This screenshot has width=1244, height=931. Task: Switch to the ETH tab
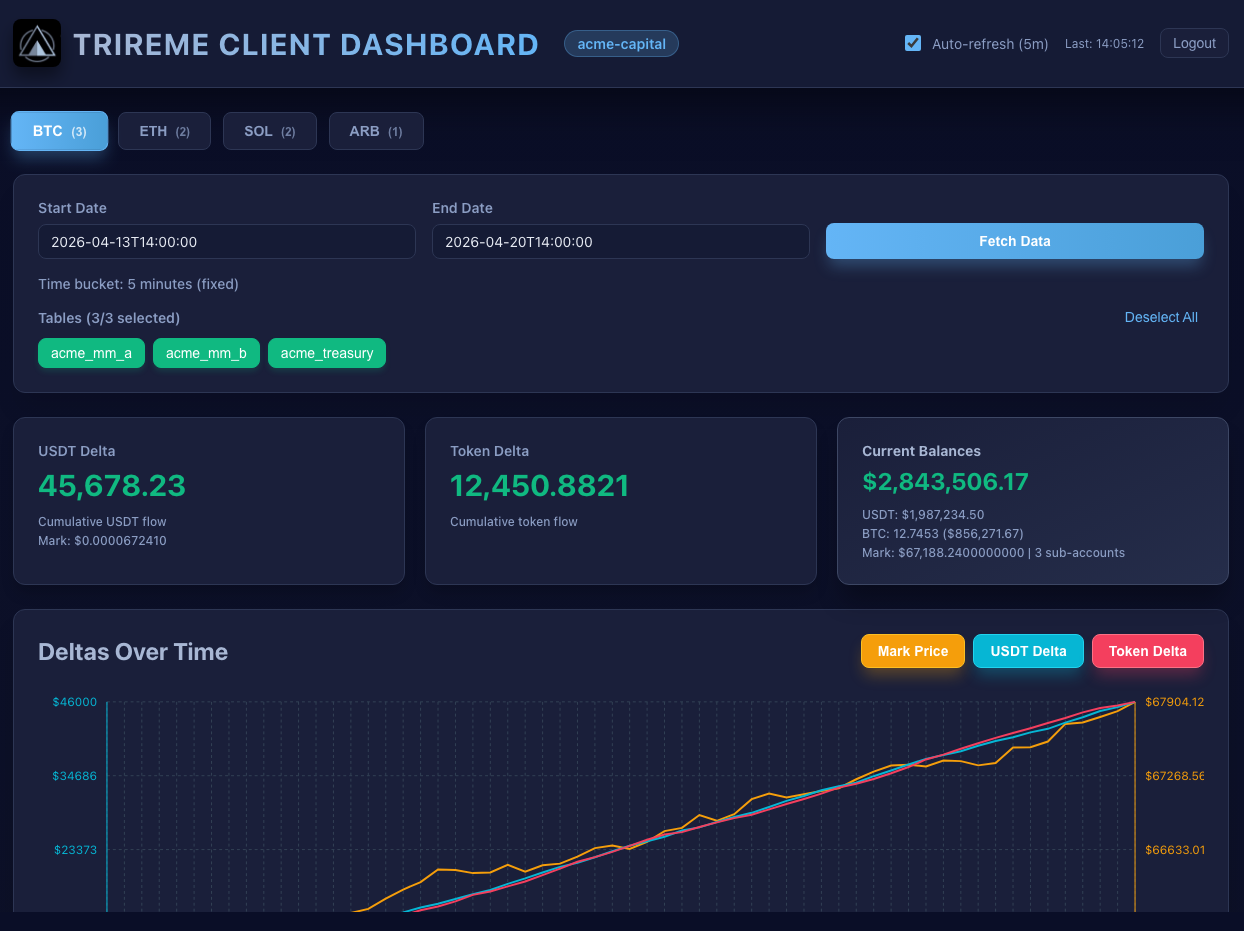coord(164,131)
